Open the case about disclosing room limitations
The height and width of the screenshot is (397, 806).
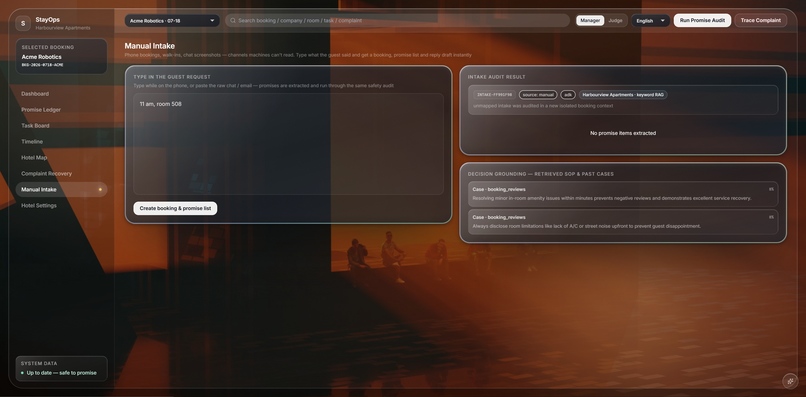point(623,222)
